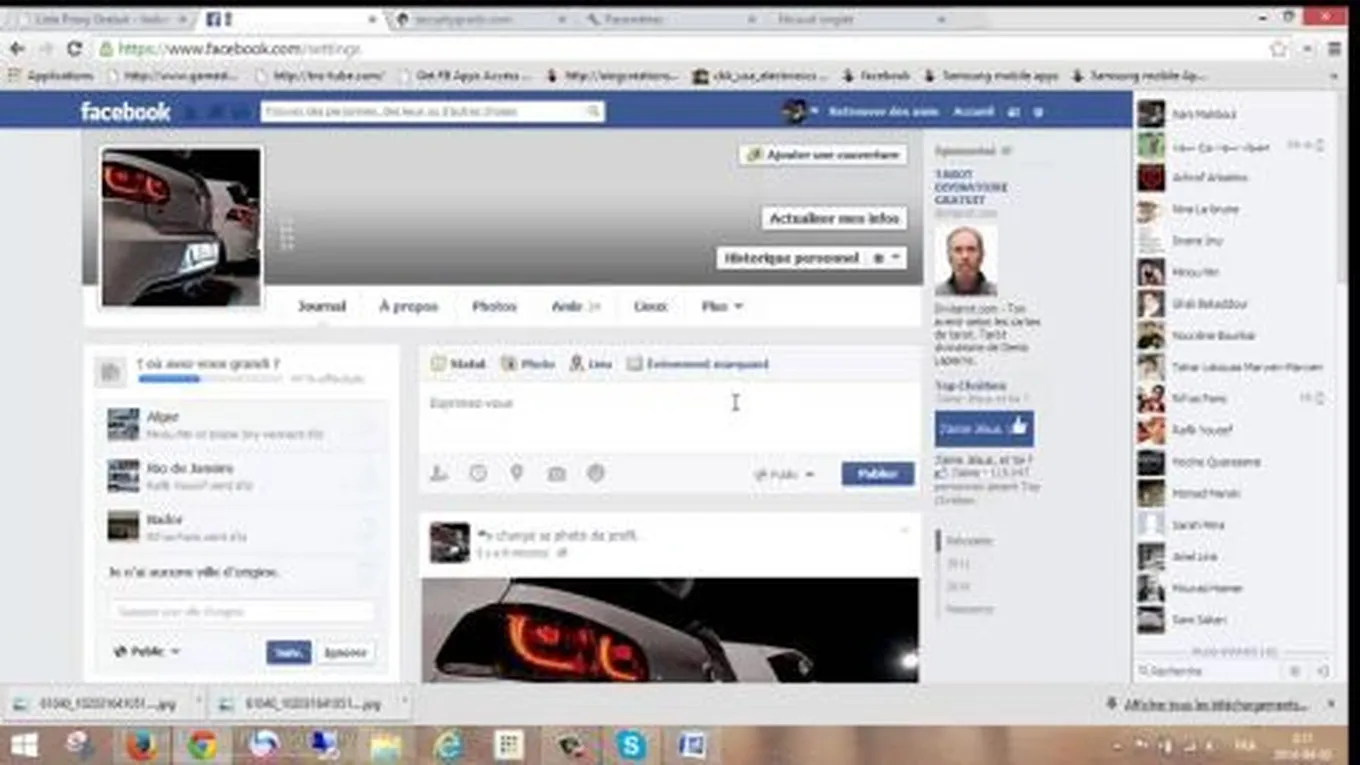Click the location pin icon below composer
The height and width of the screenshot is (765, 1360).
point(517,473)
